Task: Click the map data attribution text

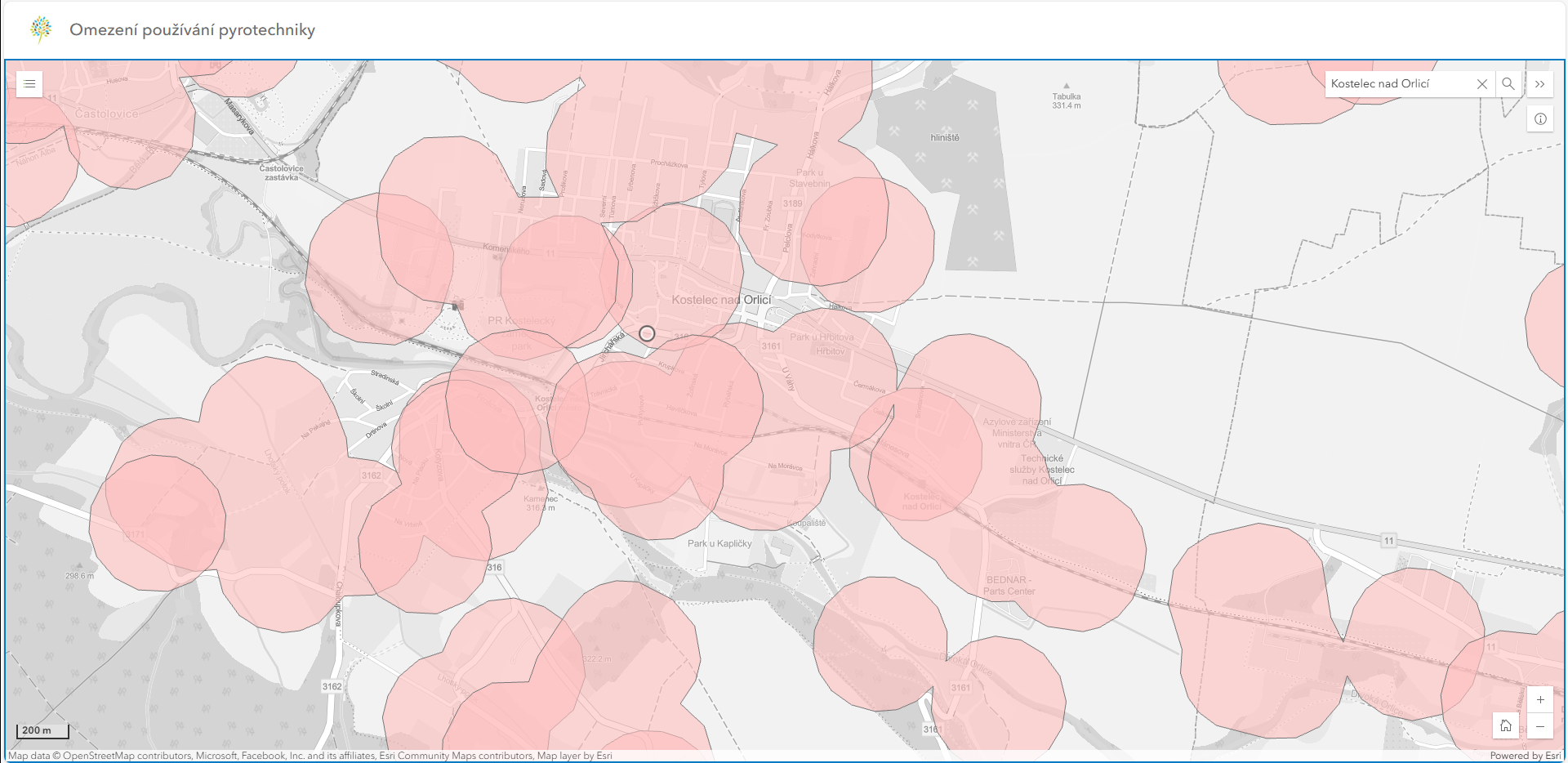Action: [310, 756]
